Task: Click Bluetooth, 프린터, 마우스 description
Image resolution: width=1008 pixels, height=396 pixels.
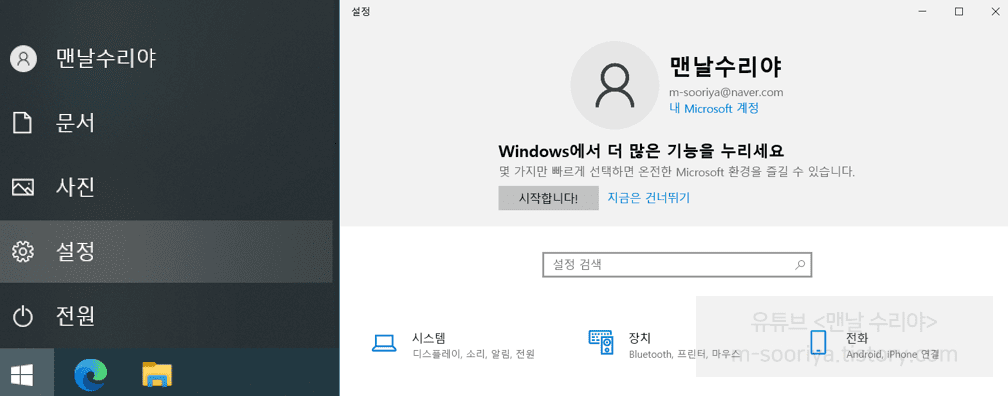Action: point(684,354)
